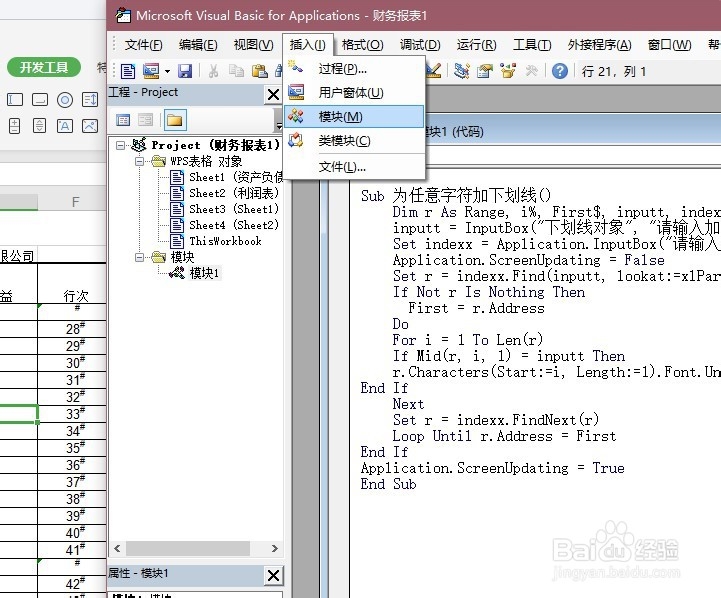Collapse the Project (财务报表1) tree node
The height and width of the screenshot is (598, 721).
pyautogui.click(x=120, y=145)
